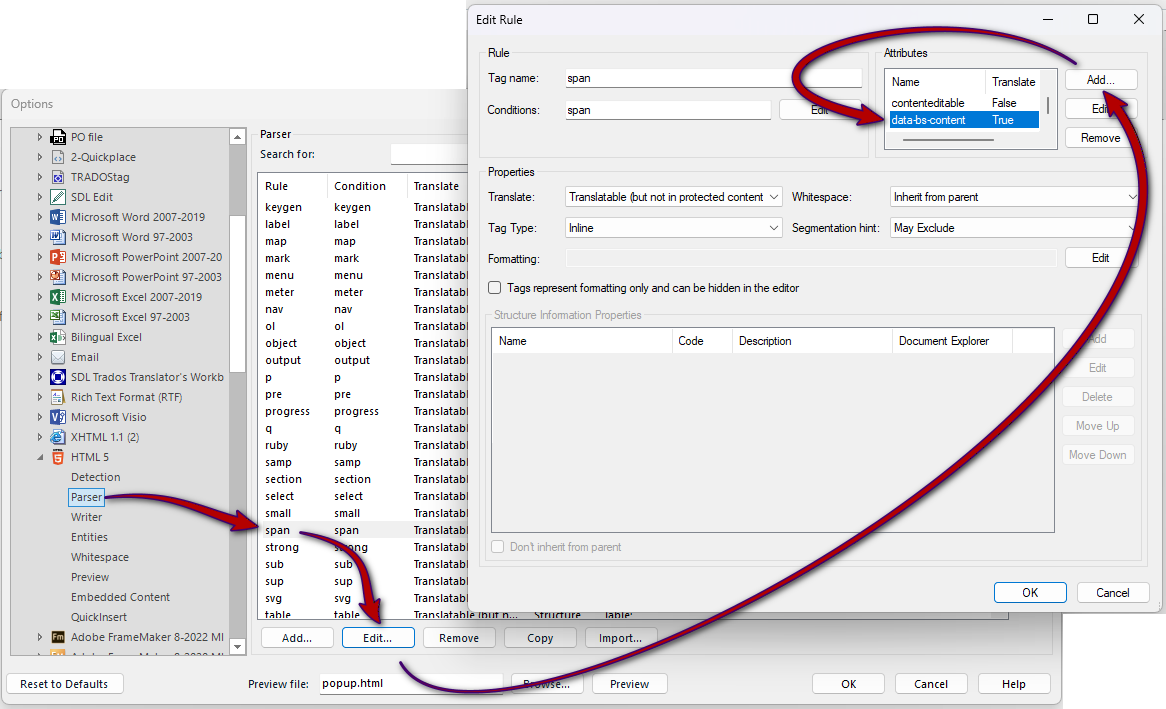Expand the Tag Type combo box
Image resolution: width=1166 pixels, height=709 pixels.
(772, 227)
